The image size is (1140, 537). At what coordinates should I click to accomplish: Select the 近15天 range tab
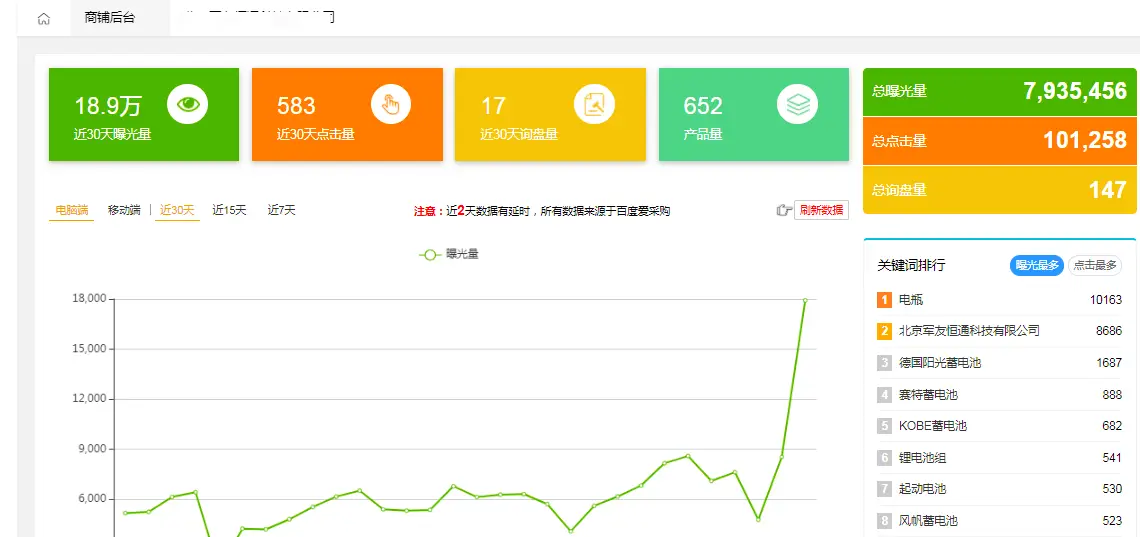click(x=230, y=211)
